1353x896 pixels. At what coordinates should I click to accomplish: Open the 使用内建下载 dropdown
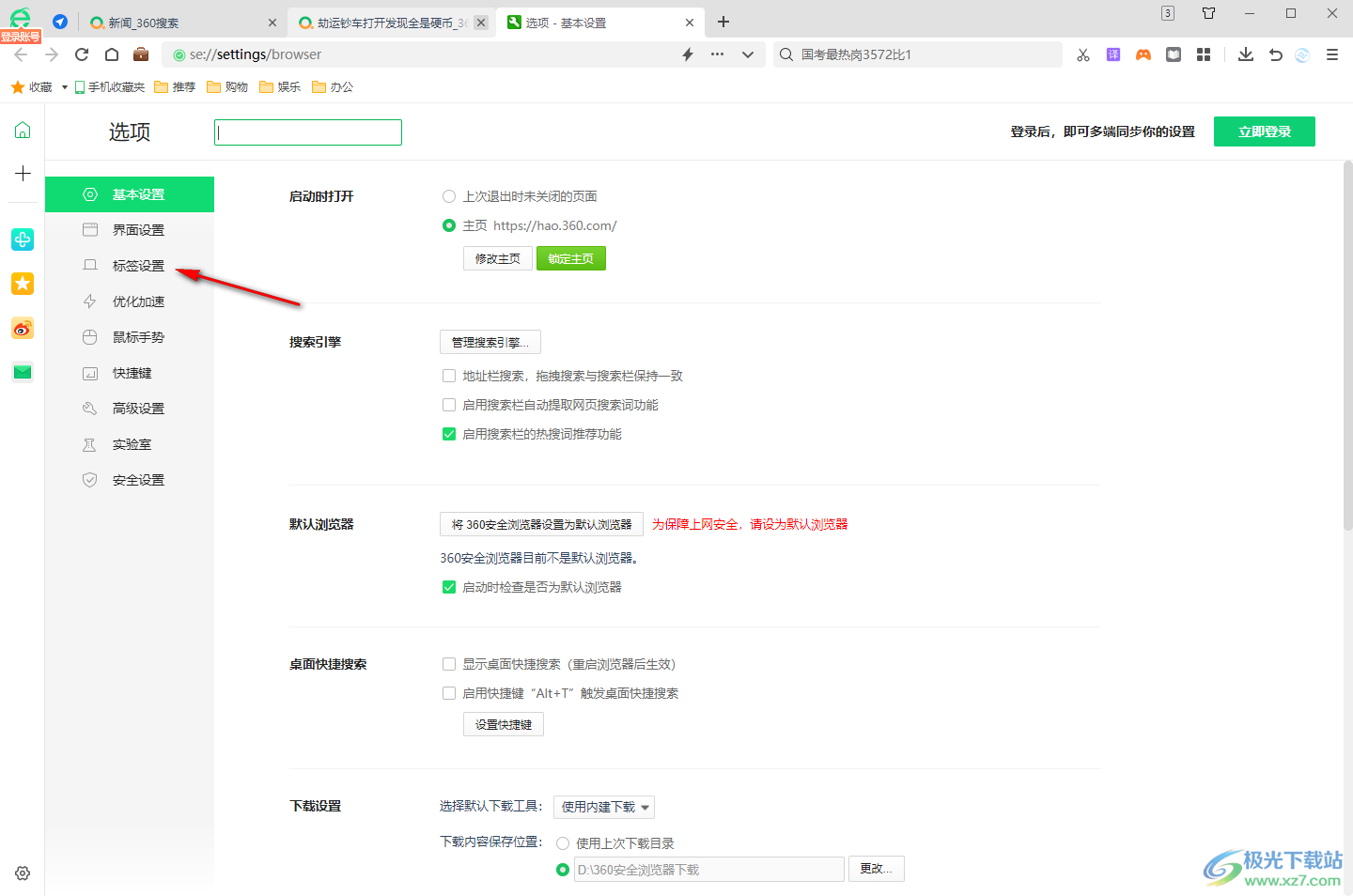point(604,807)
